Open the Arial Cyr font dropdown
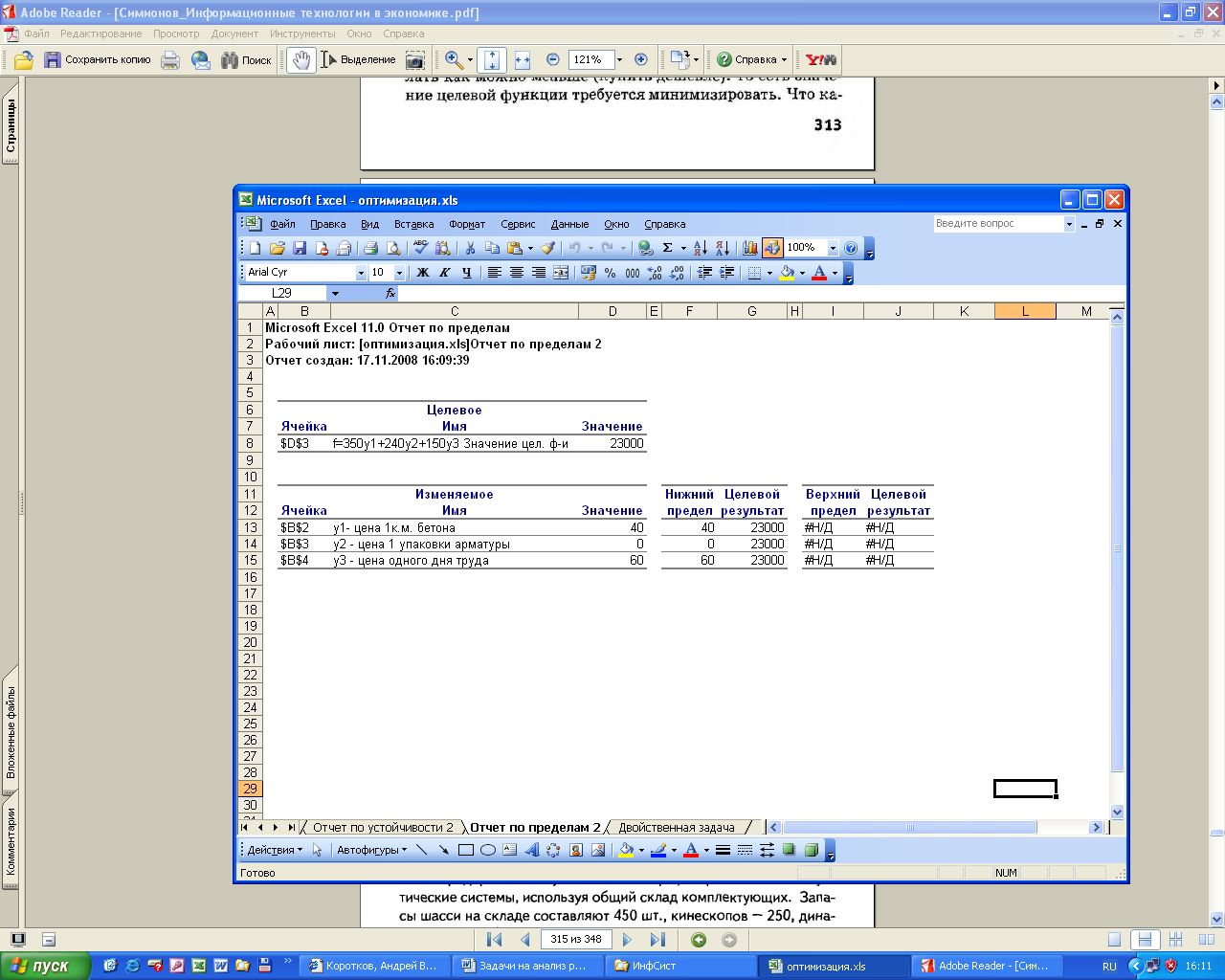This screenshot has width=1225, height=980. tap(360, 273)
